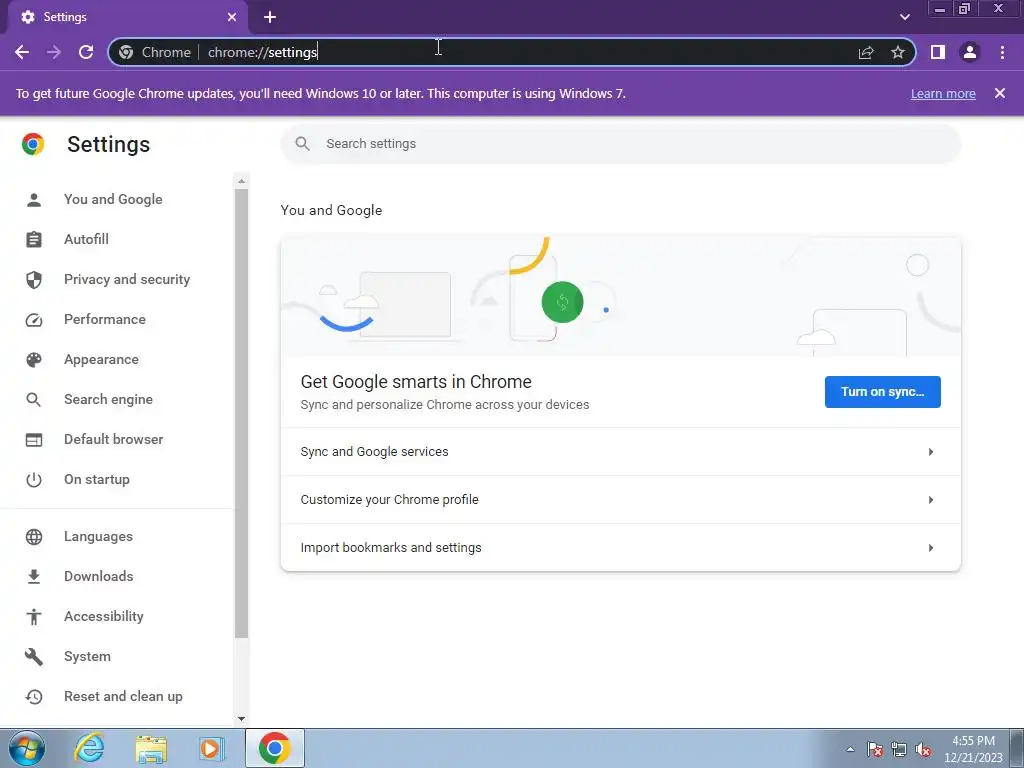This screenshot has height=768, width=1024.
Task: Launch Internet Explorer from taskbar
Action: pos(89,748)
